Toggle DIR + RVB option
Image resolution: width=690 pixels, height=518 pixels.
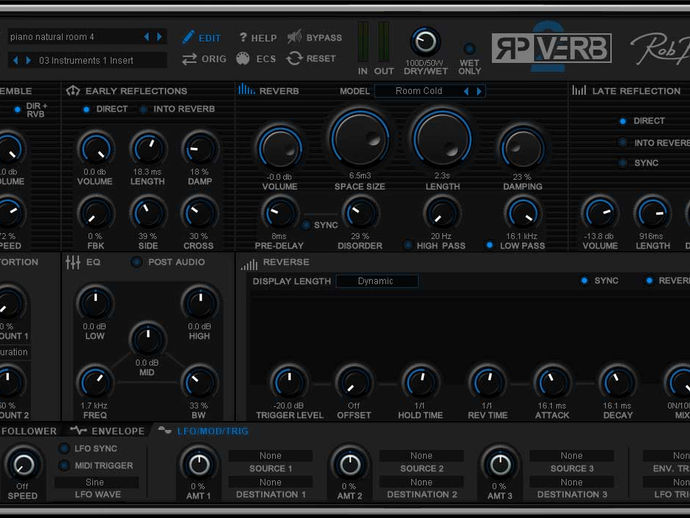click(18, 109)
